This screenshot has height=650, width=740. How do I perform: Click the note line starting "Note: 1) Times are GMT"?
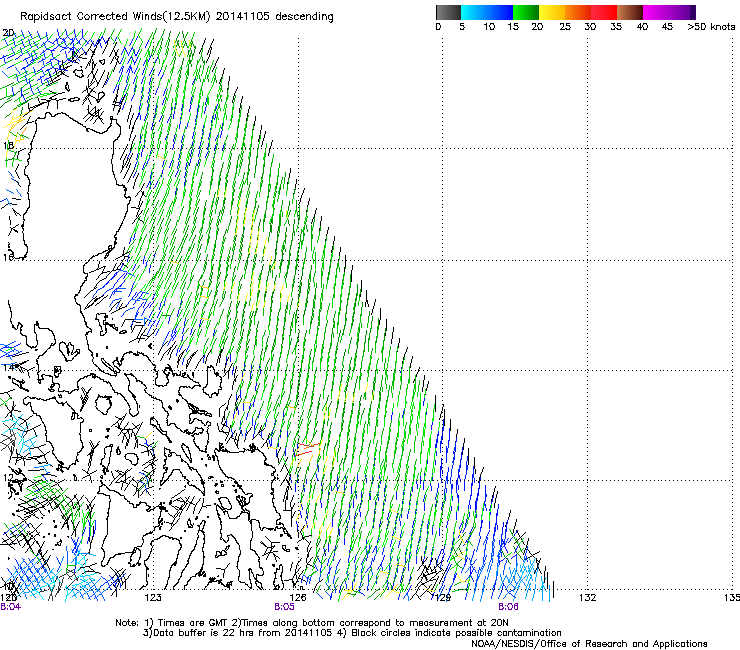click(x=311, y=623)
